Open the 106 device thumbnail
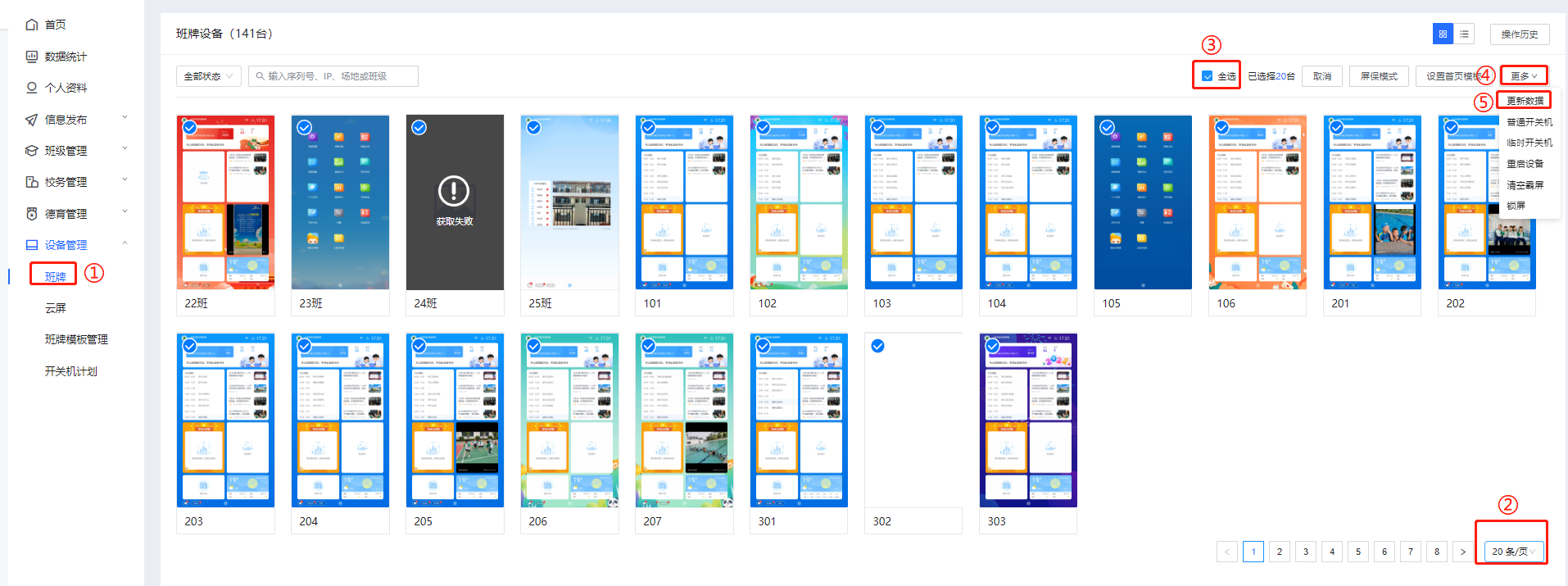1568x586 pixels. click(1258, 202)
